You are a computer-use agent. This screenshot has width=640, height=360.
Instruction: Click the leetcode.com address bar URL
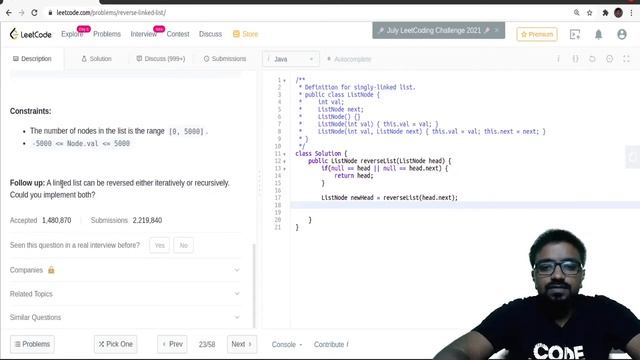point(111,13)
